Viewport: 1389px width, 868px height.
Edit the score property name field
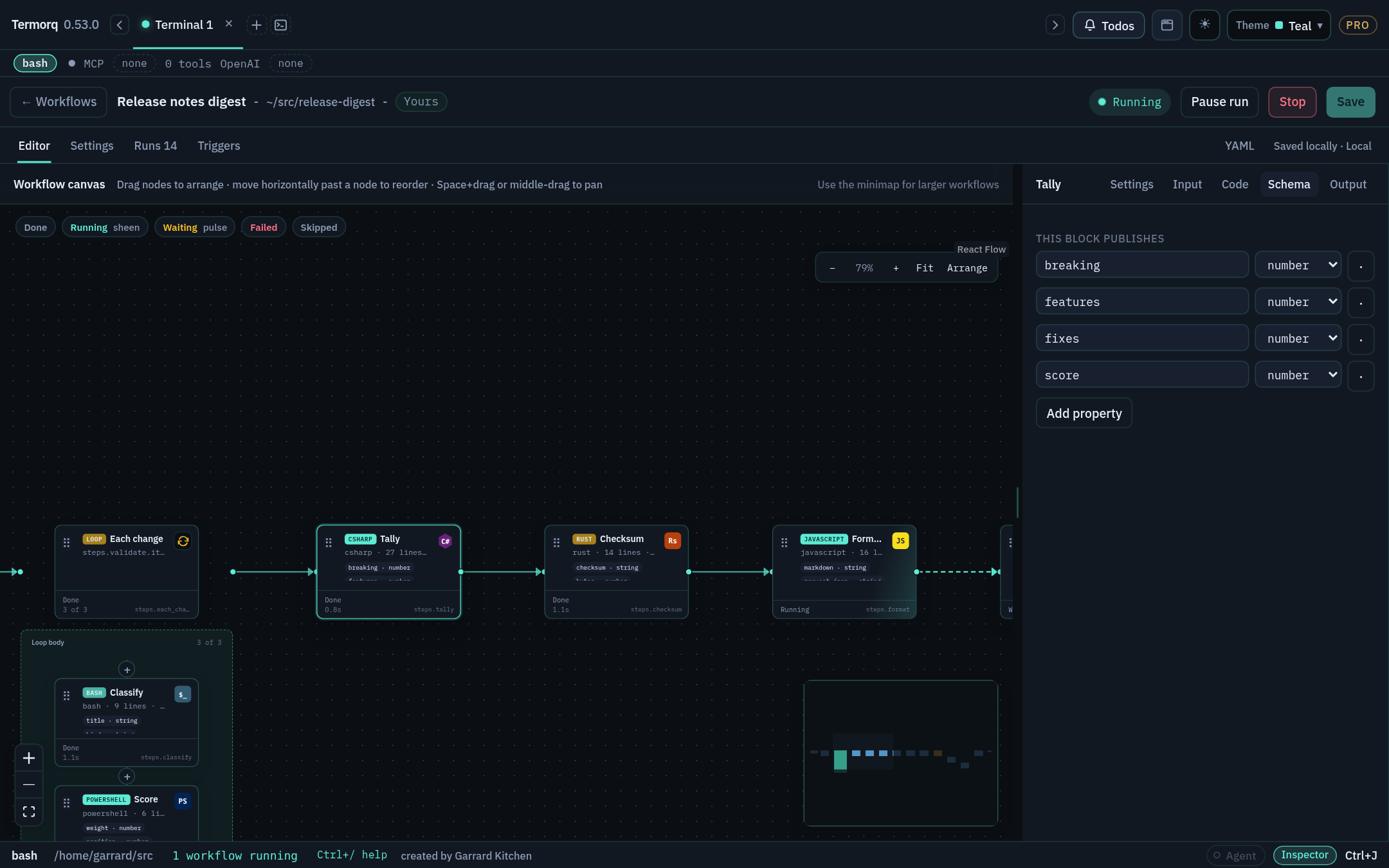coord(1142,375)
